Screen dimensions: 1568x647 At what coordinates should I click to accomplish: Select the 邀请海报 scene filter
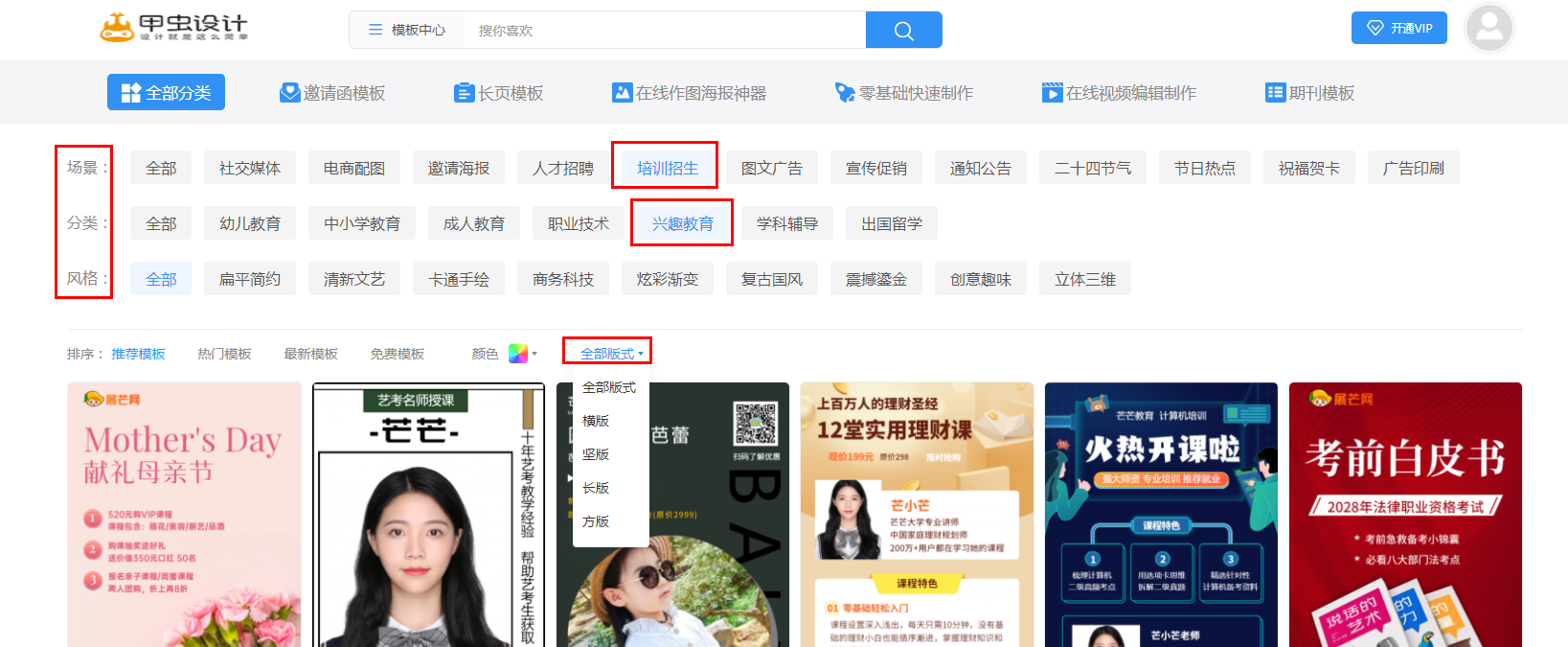[x=459, y=168]
